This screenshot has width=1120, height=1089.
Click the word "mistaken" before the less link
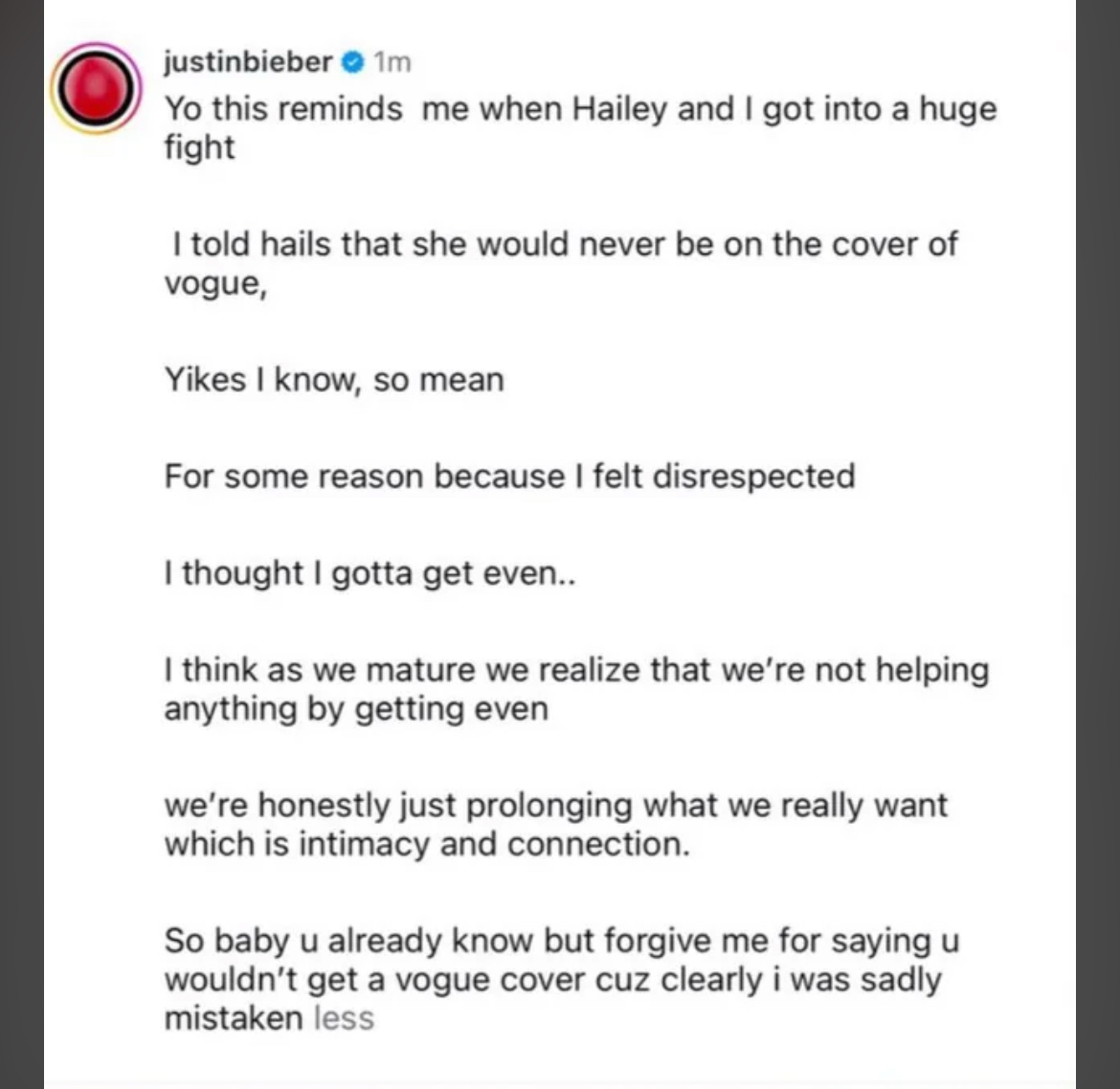pyautogui.click(x=234, y=1017)
